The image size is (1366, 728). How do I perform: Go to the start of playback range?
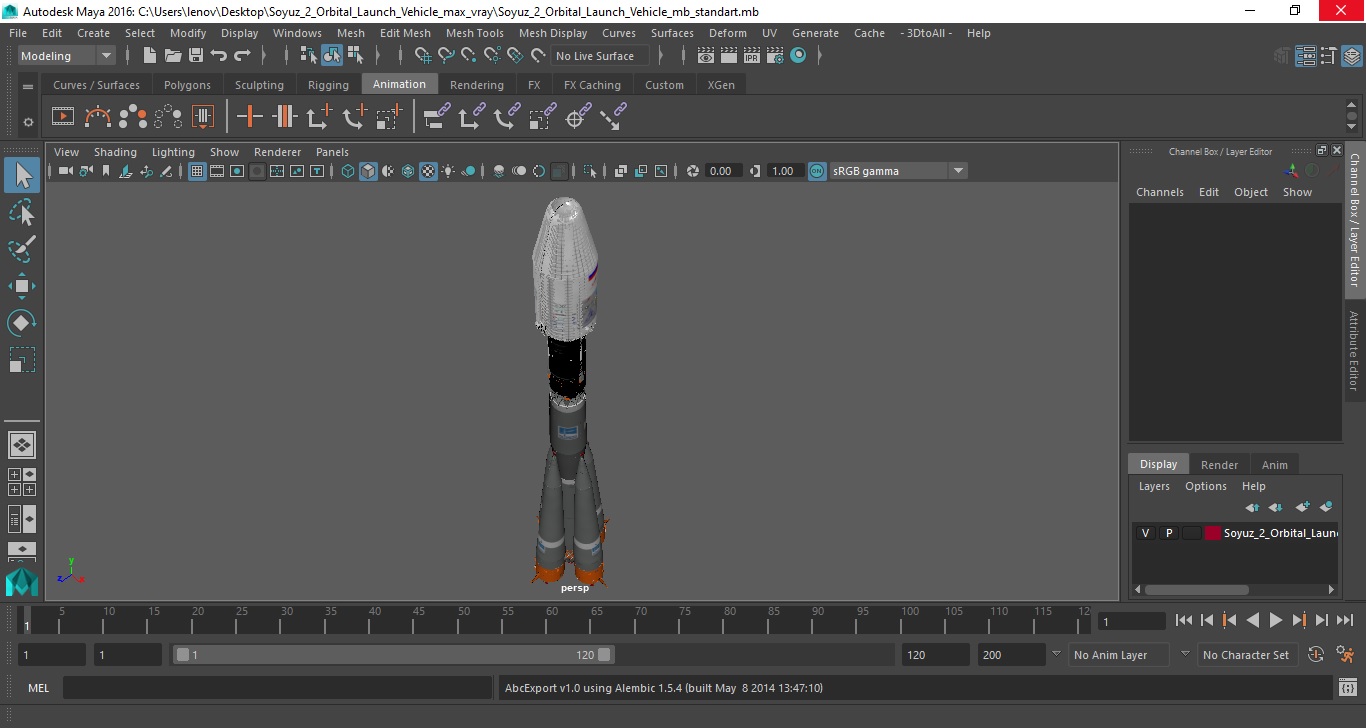[x=1184, y=621]
